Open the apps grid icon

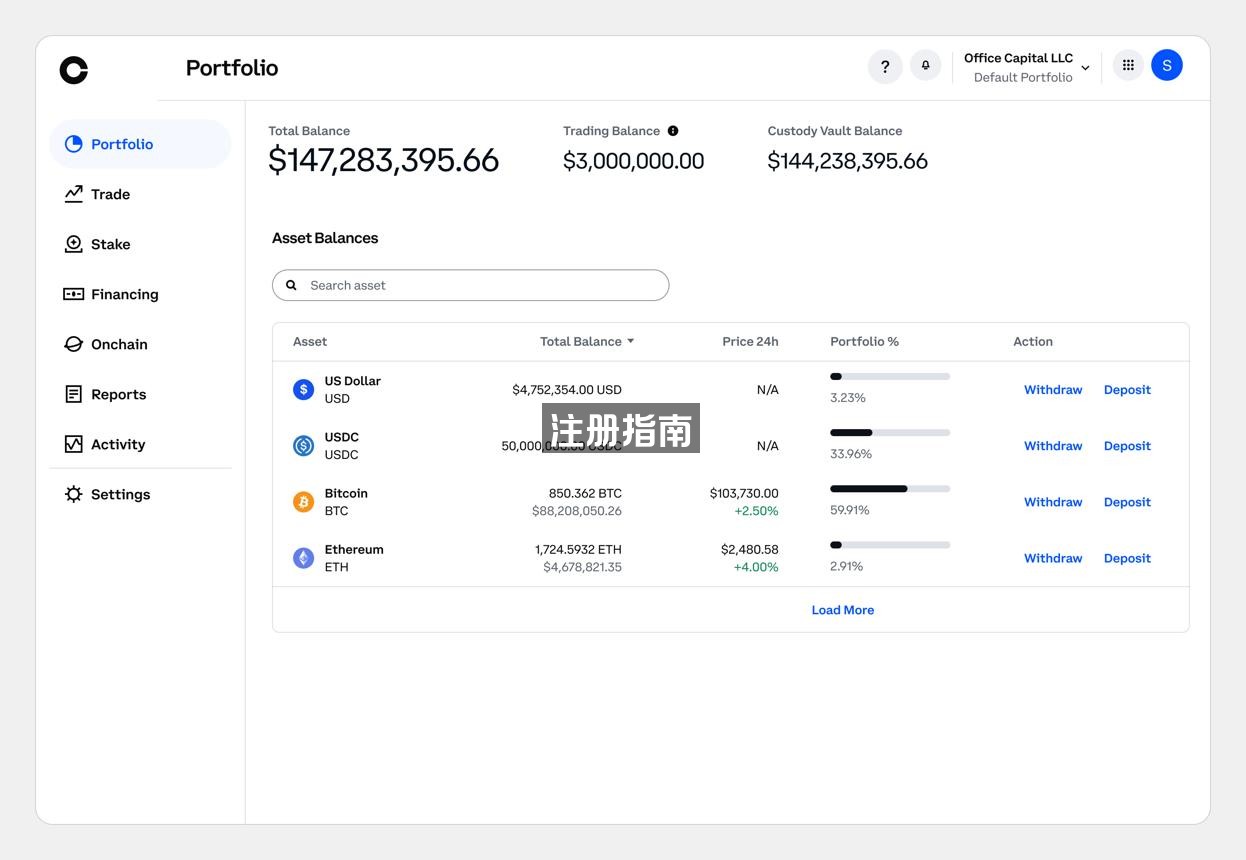pos(1128,65)
